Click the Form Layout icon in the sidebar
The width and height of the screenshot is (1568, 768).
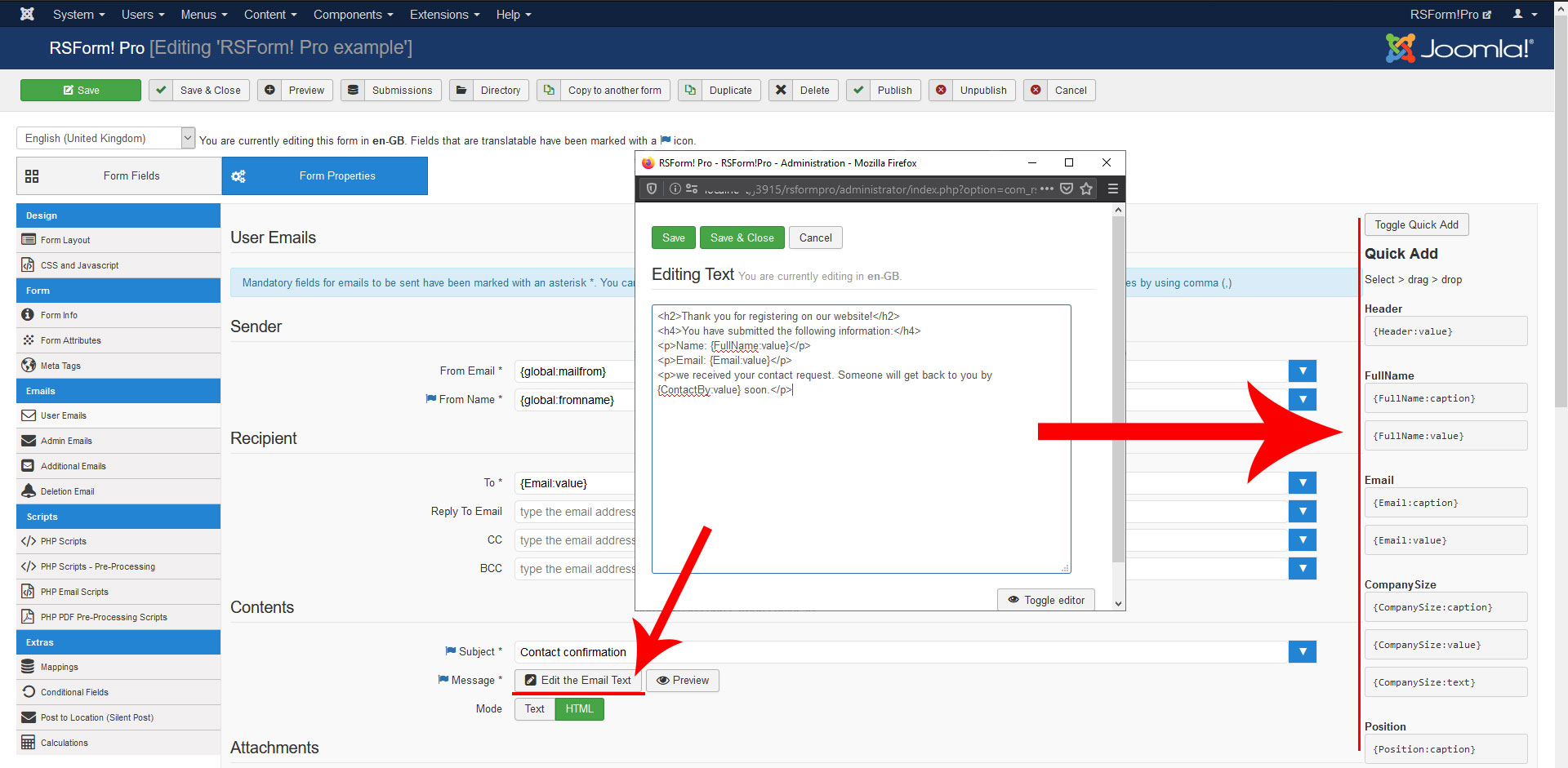pyautogui.click(x=29, y=240)
